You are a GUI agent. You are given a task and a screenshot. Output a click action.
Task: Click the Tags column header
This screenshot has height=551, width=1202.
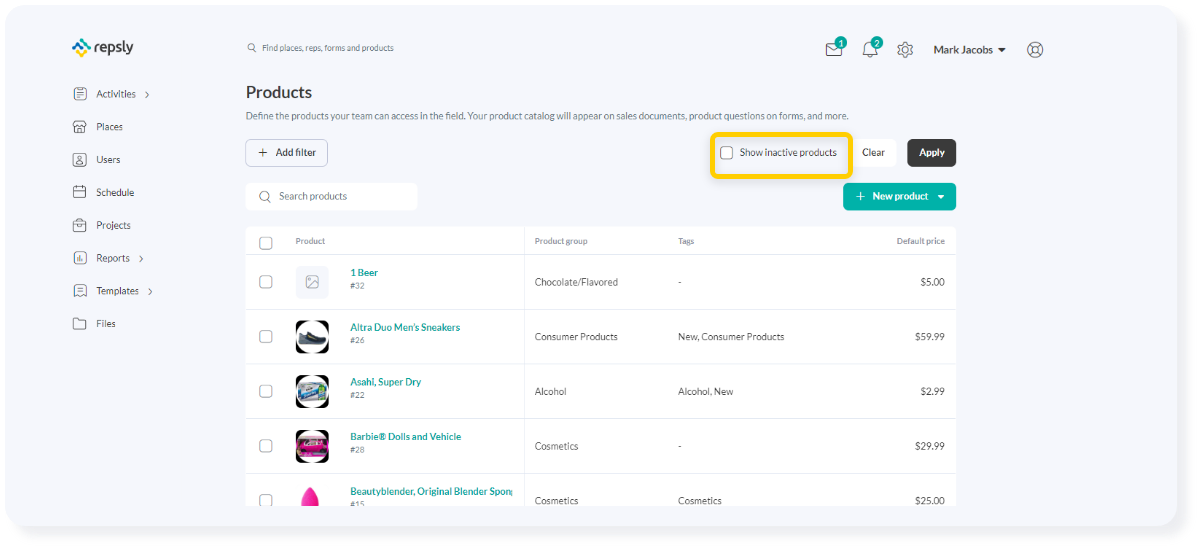pyautogui.click(x=686, y=241)
